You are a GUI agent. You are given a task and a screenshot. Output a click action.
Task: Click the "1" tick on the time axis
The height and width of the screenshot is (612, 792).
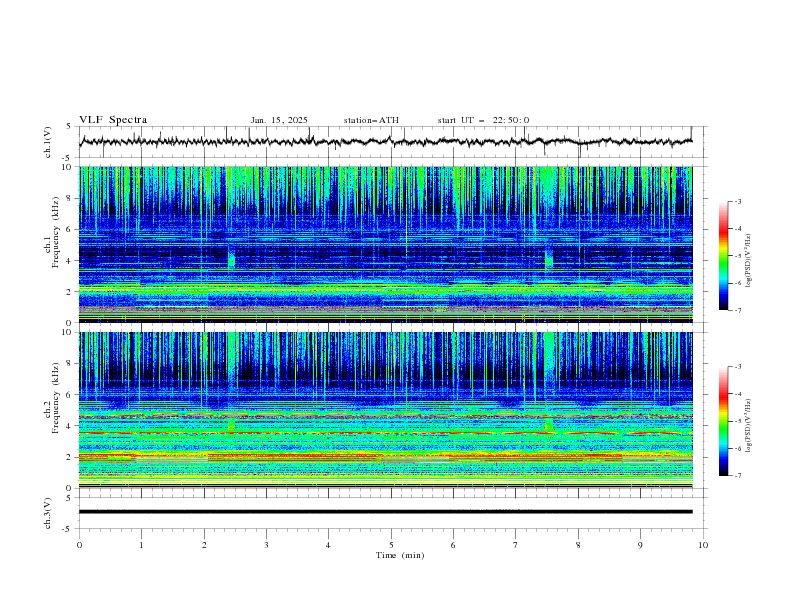[x=141, y=545]
